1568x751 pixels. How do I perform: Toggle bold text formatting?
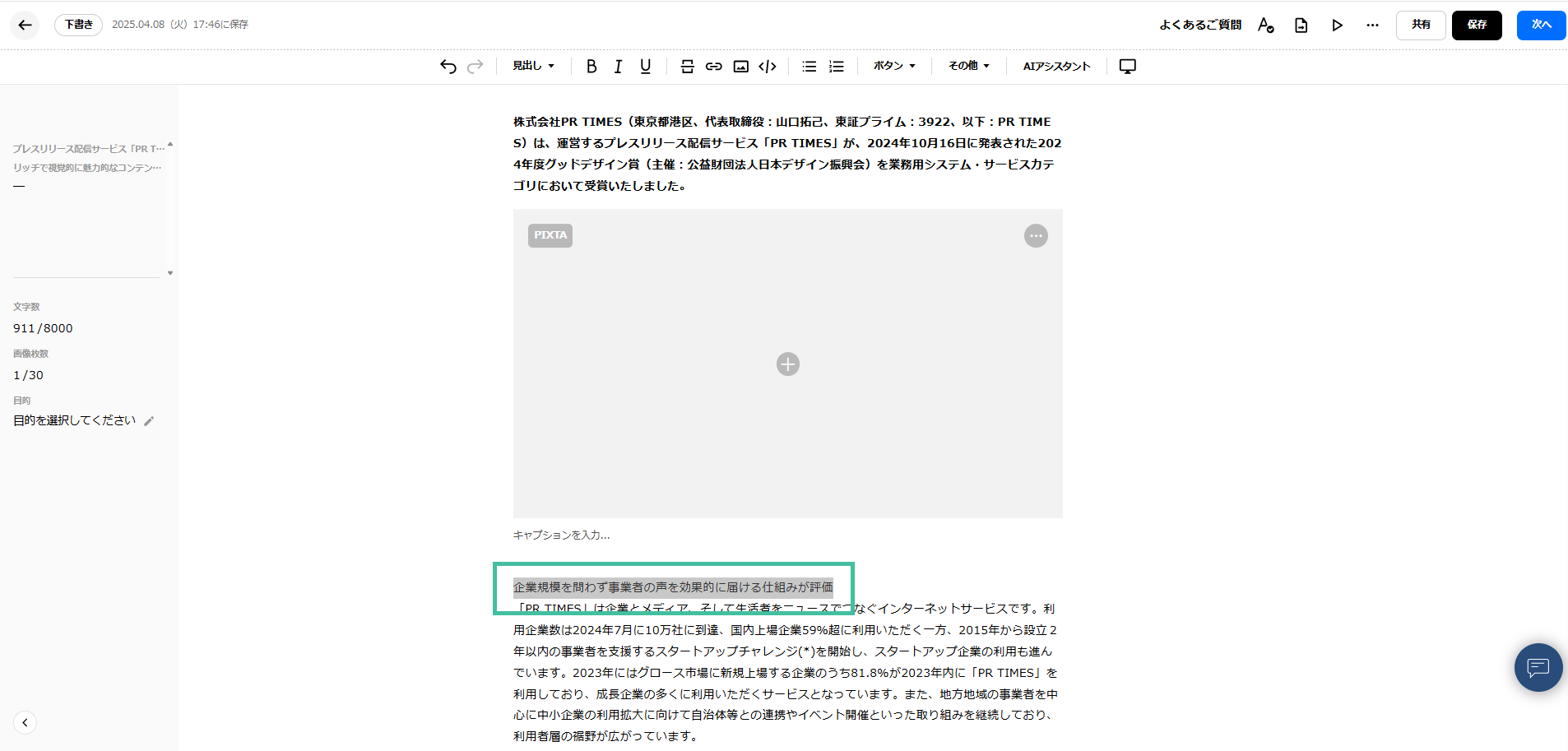click(x=591, y=67)
